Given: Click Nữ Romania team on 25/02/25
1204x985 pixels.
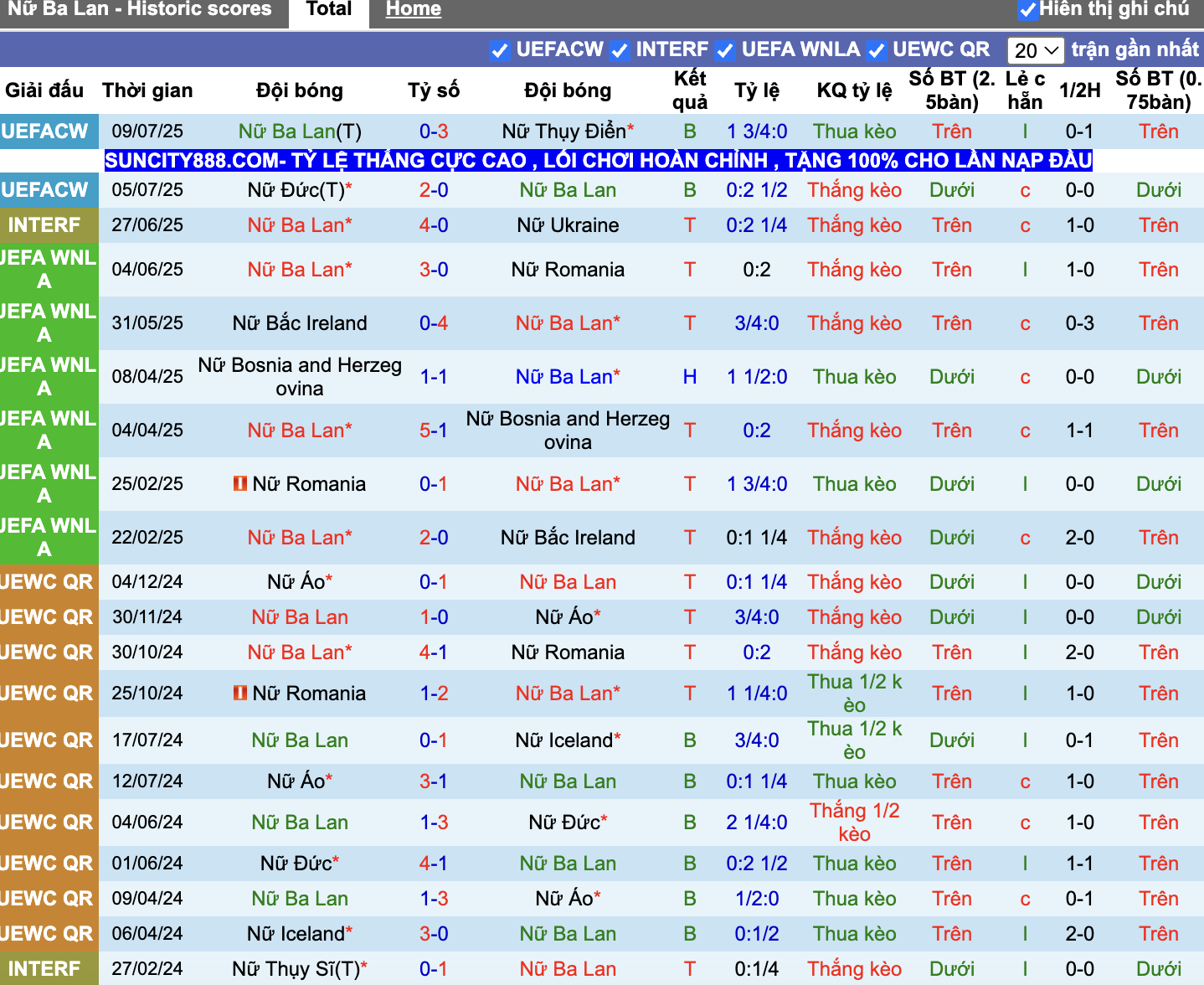Looking at the screenshot, I should (309, 484).
